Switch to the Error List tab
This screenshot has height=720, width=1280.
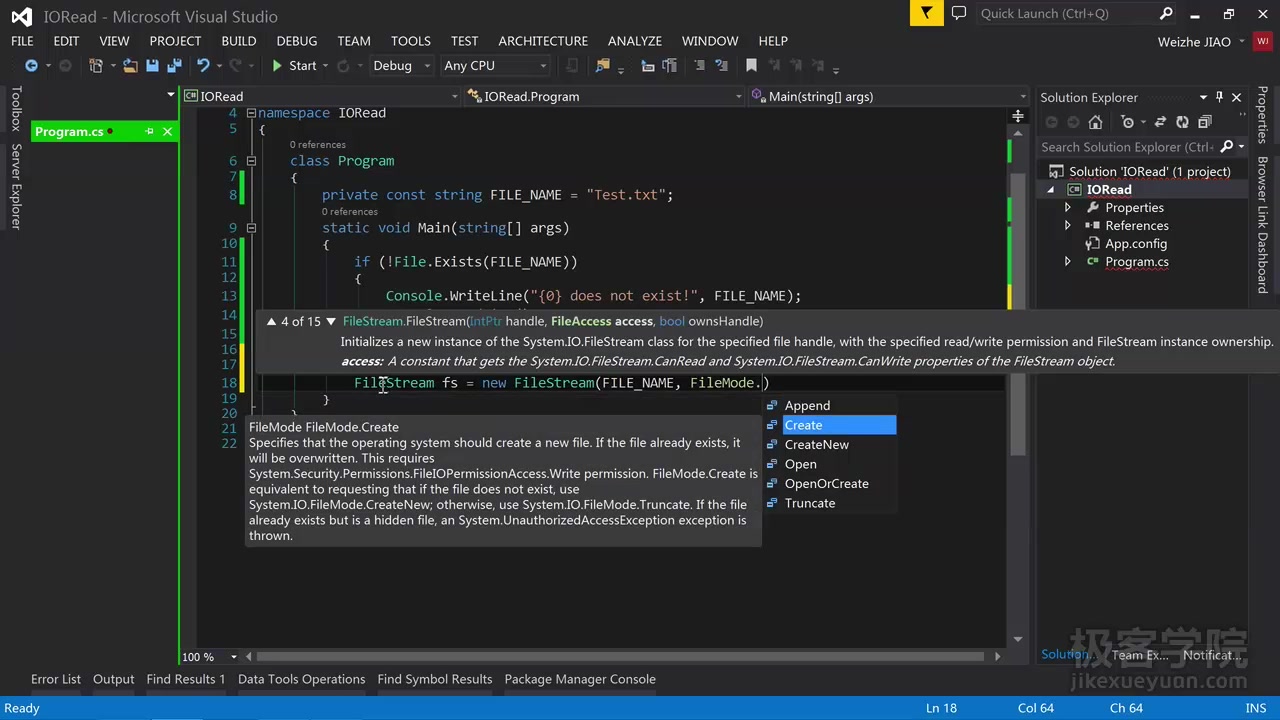[56, 679]
